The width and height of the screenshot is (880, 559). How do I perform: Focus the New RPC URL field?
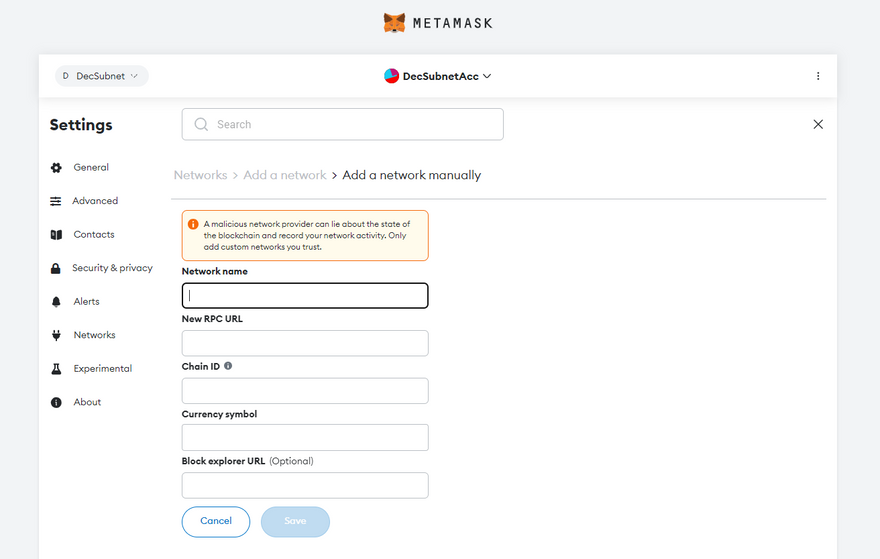[305, 343]
